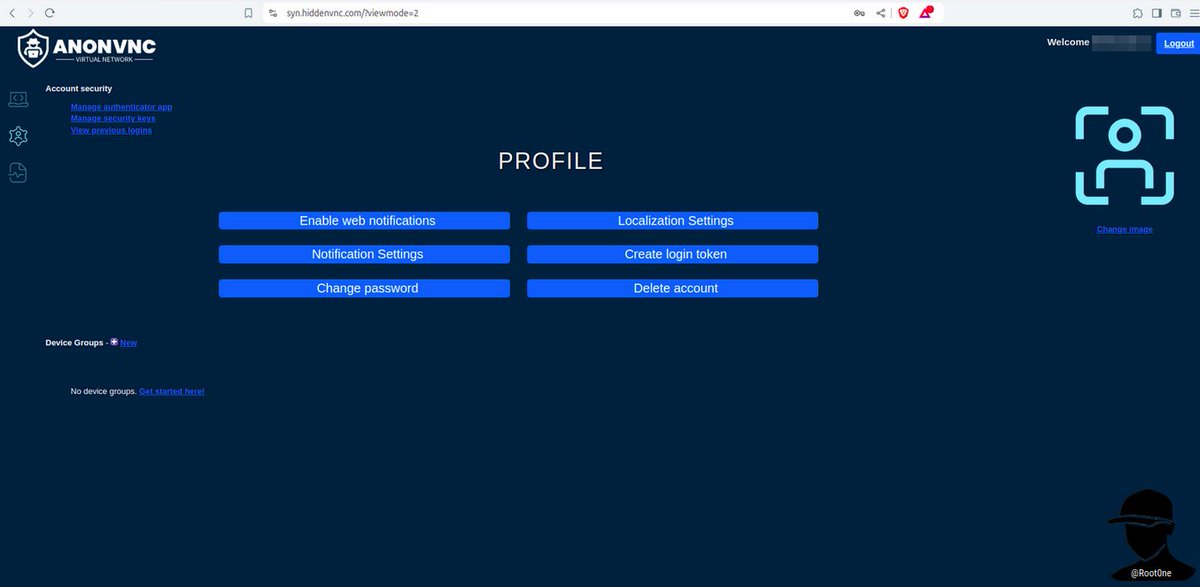Open the account gear icon in sidebar

(18, 136)
